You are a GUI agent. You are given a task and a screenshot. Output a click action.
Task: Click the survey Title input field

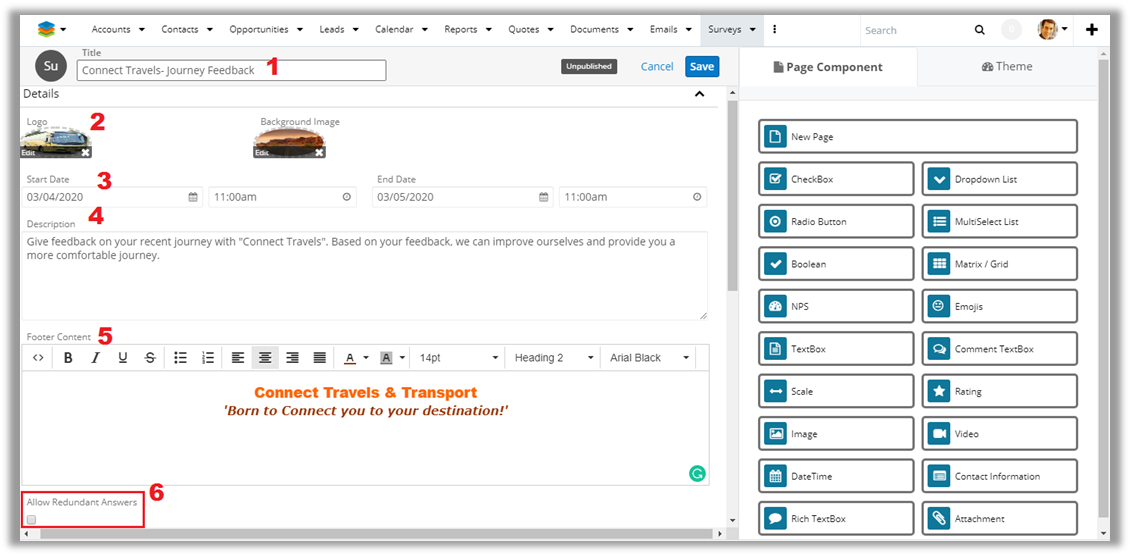(231, 70)
